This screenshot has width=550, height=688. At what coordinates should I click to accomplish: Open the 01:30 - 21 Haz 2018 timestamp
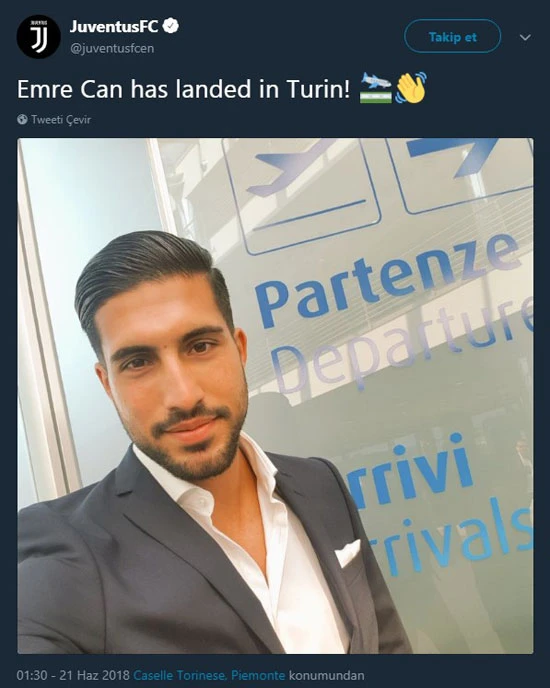[73, 675]
